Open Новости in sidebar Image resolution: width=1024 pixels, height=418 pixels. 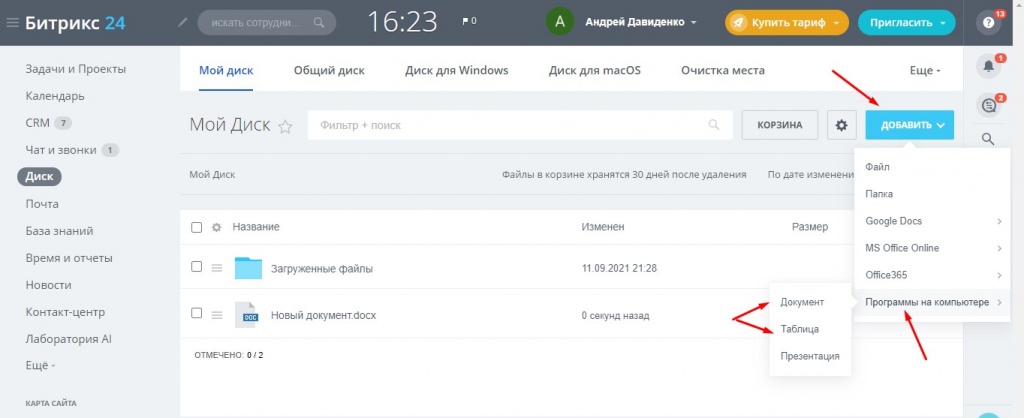click(48, 285)
